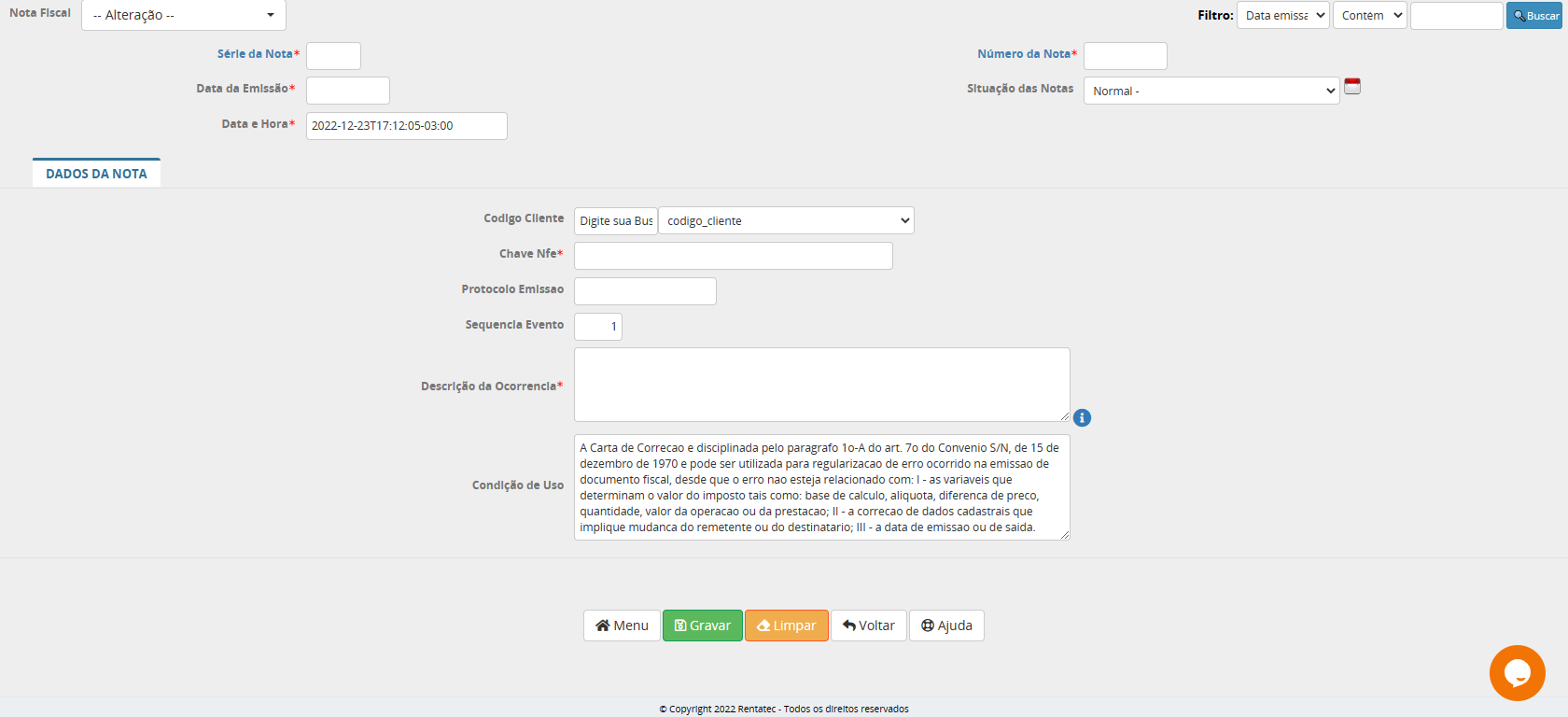
Task: Go to Menu using the home button
Action: tap(622, 626)
